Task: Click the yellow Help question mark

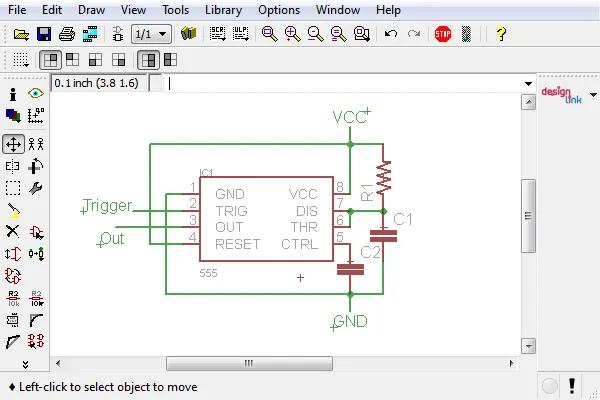Action: point(501,34)
